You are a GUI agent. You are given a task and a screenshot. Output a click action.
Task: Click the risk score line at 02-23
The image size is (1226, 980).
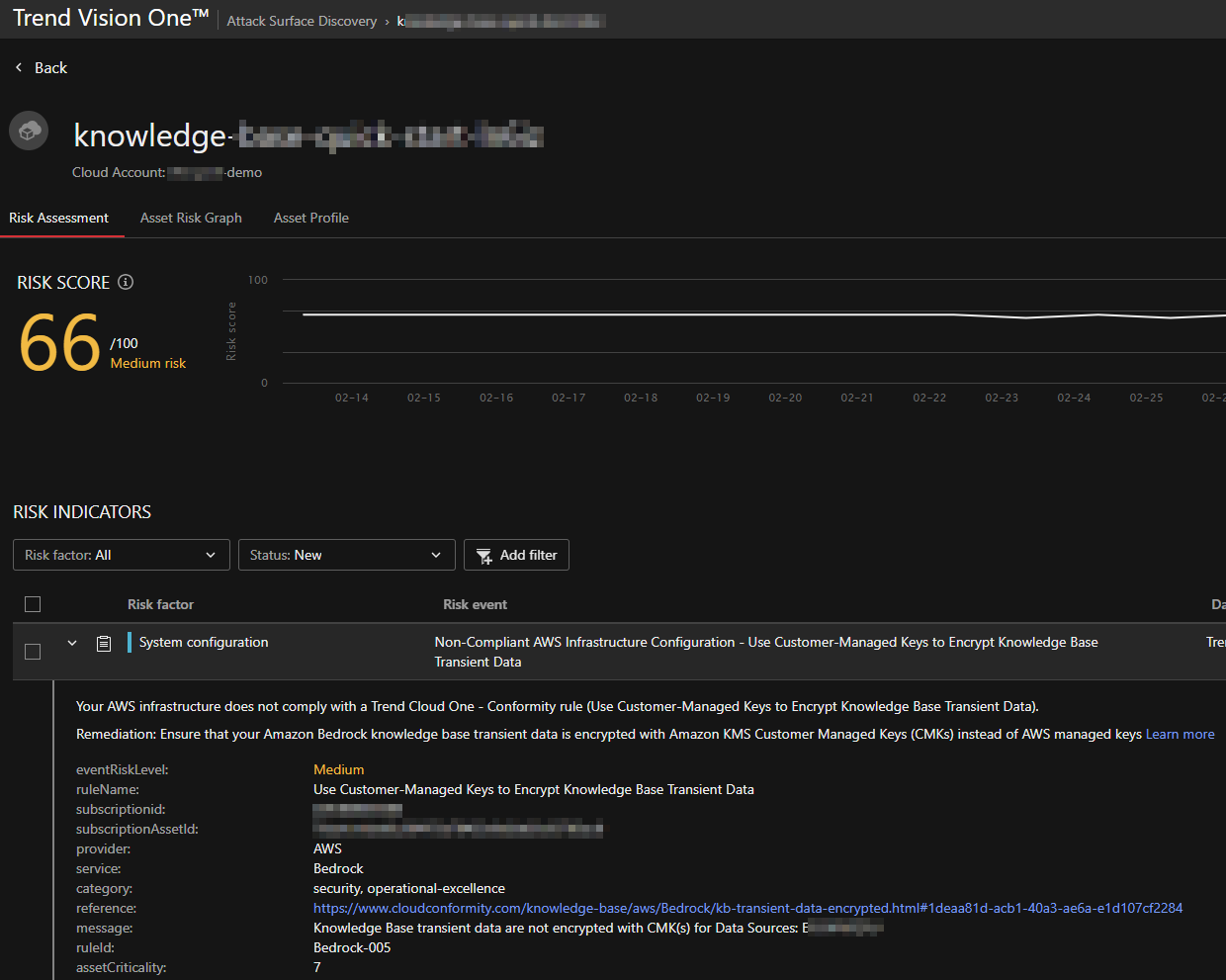click(1002, 317)
